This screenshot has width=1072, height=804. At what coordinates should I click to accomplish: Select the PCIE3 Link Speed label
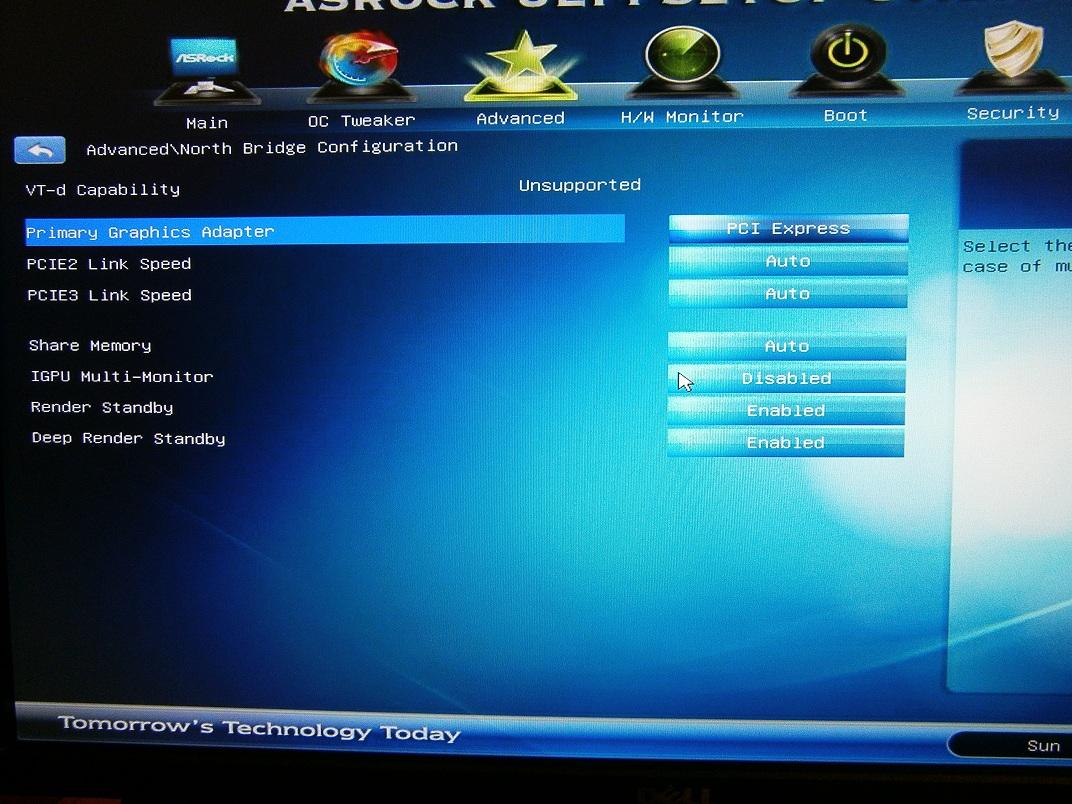point(109,295)
